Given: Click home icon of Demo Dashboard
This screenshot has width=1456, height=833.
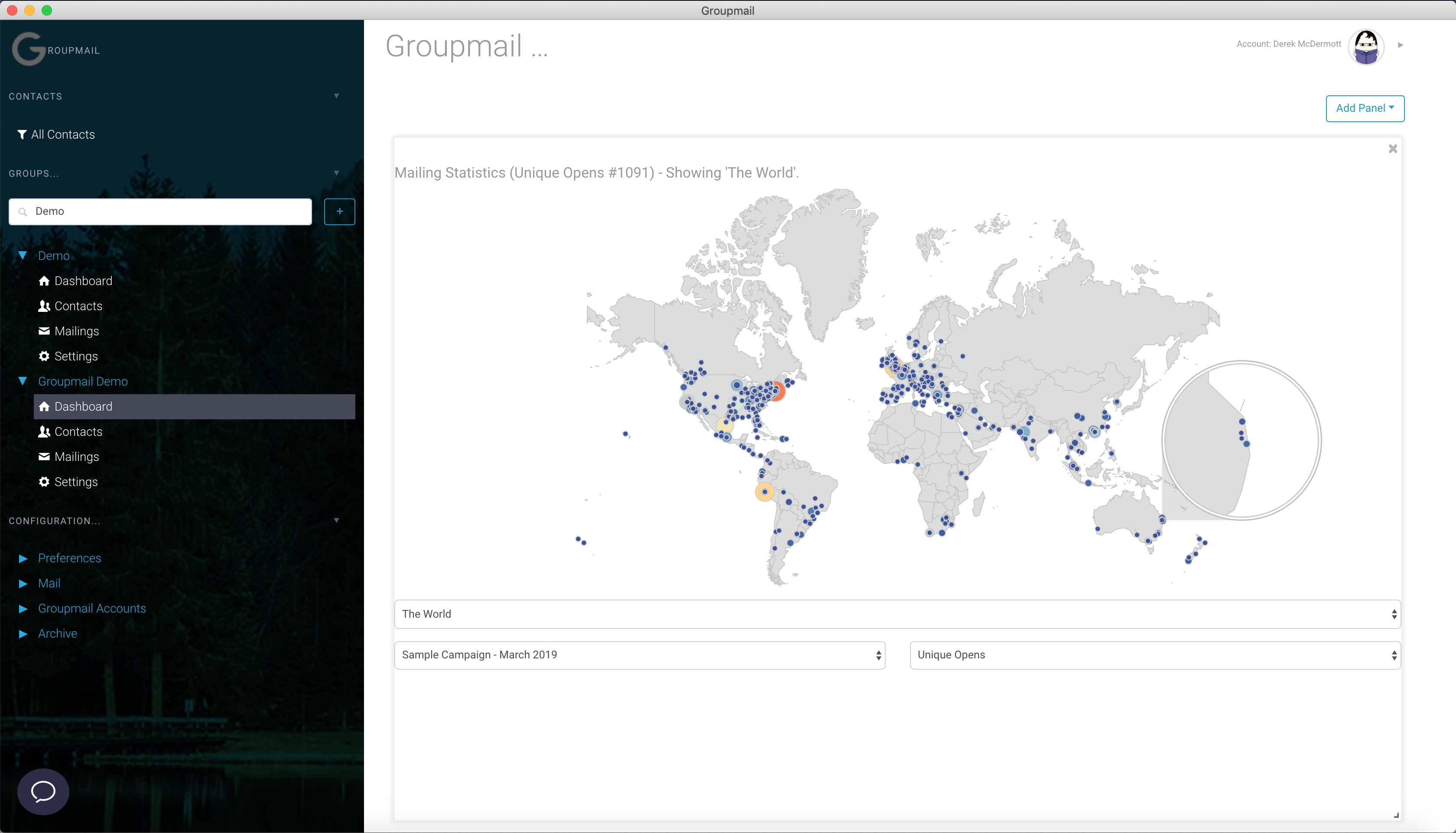Looking at the screenshot, I should pos(44,281).
